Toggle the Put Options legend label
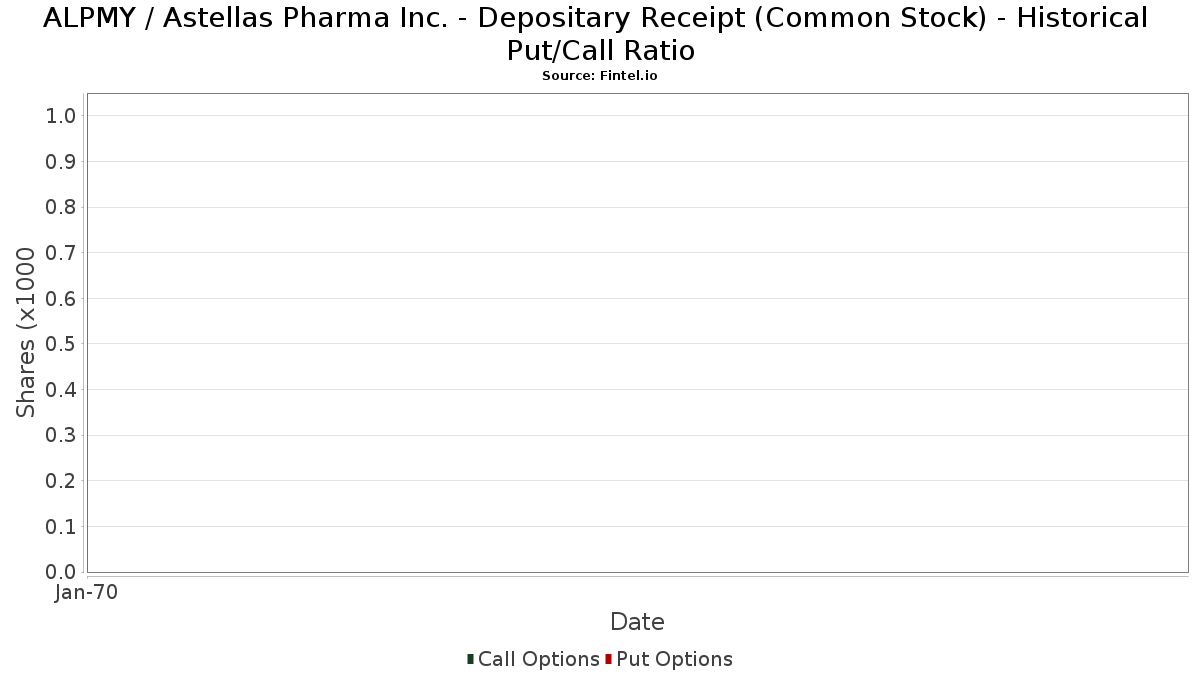 (x=675, y=659)
